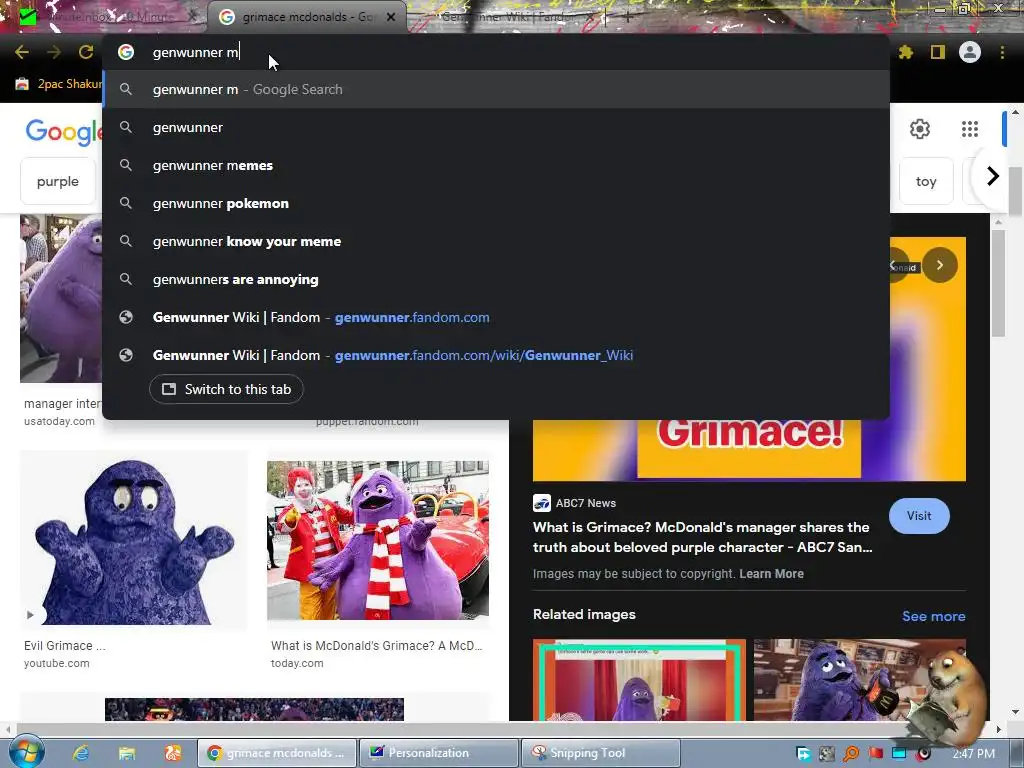Open Ronald and Grimace parade thumbnail
This screenshot has width=1024, height=768.
[377, 540]
